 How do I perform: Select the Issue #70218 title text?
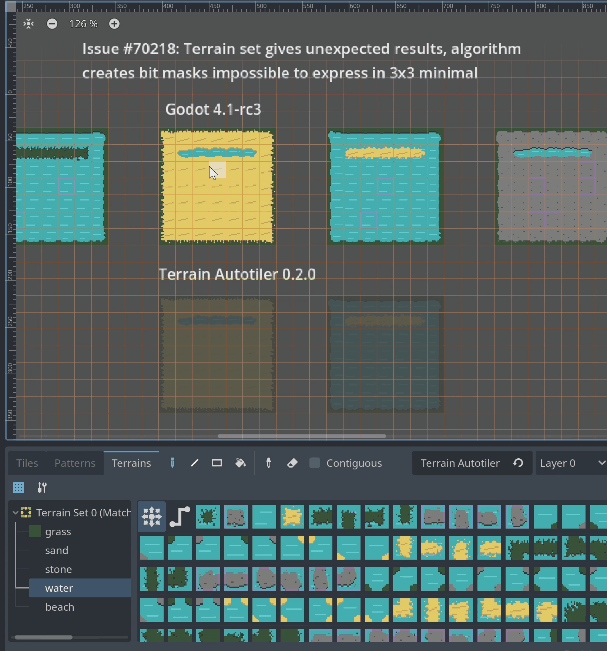tap(301, 61)
